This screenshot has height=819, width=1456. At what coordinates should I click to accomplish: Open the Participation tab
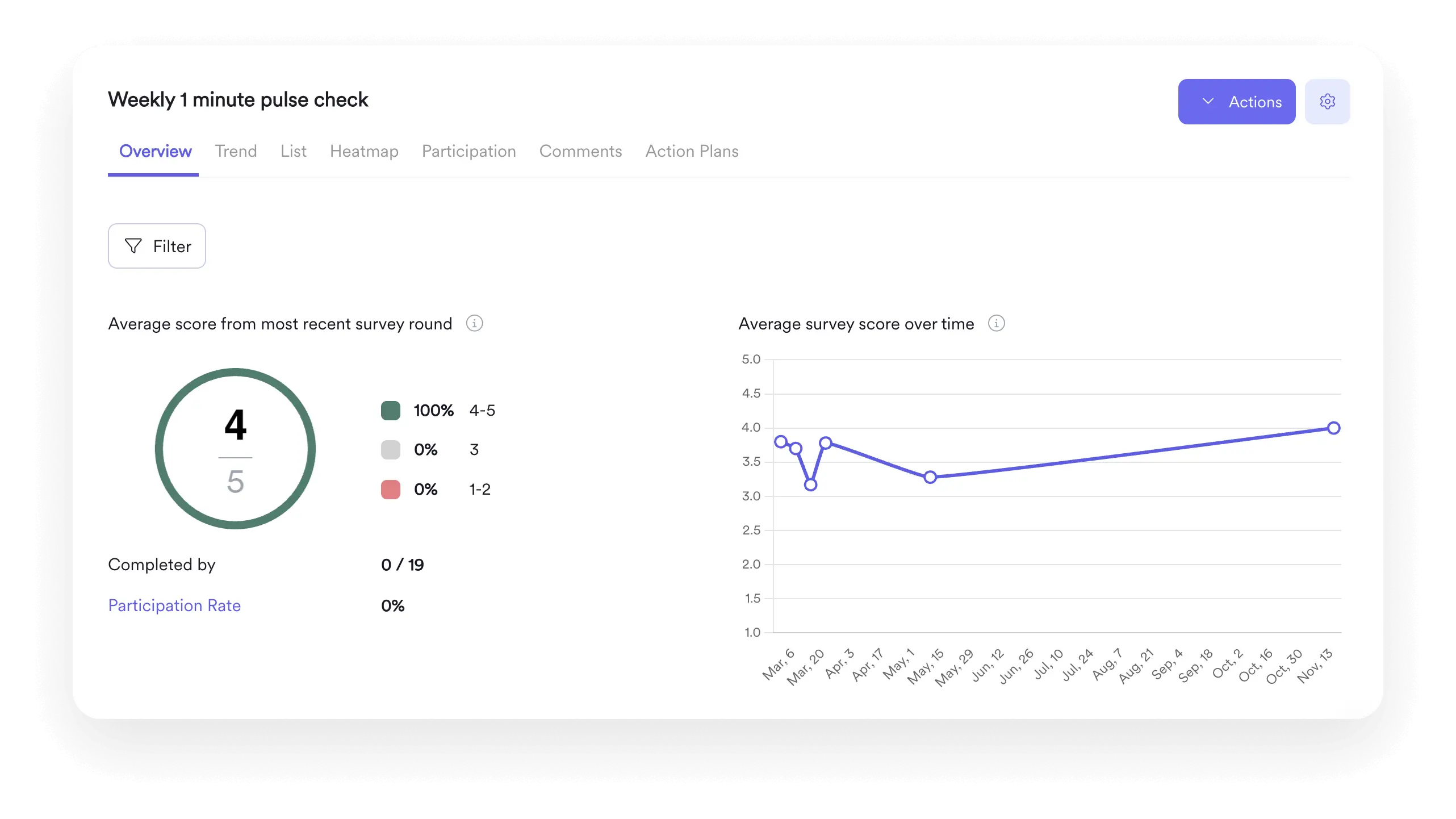[468, 151]
